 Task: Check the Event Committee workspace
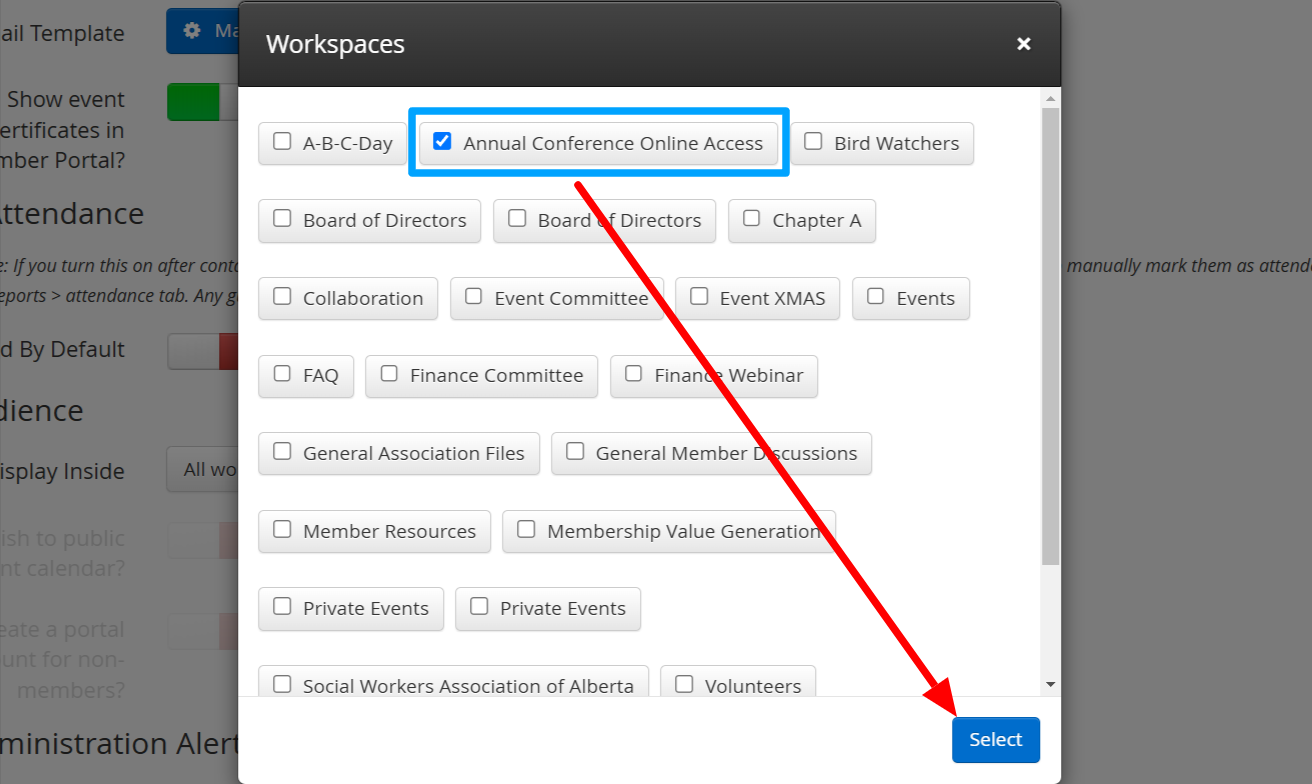click(x=474, y=297)
